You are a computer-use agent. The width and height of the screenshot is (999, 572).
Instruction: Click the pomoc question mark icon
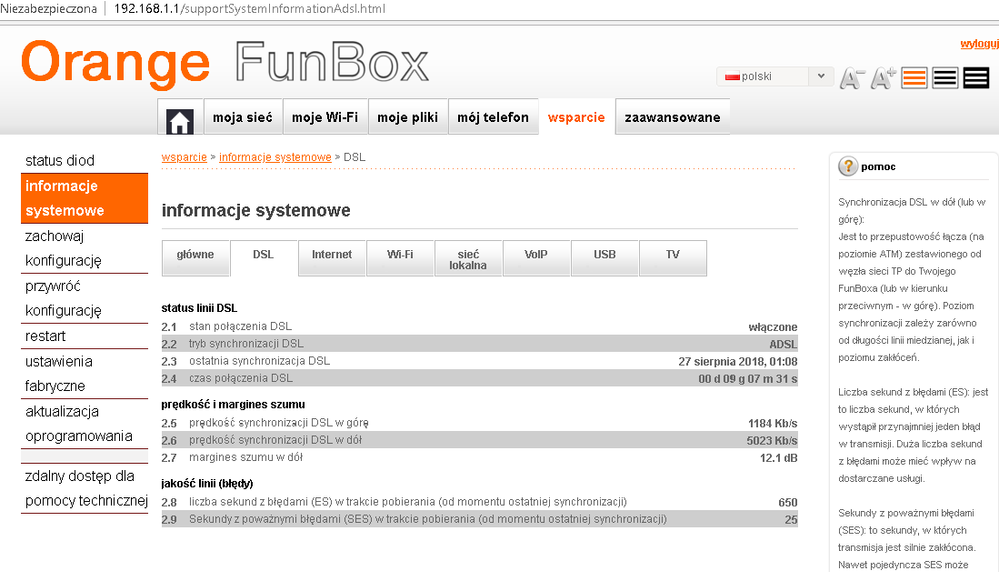pos(848,167)
